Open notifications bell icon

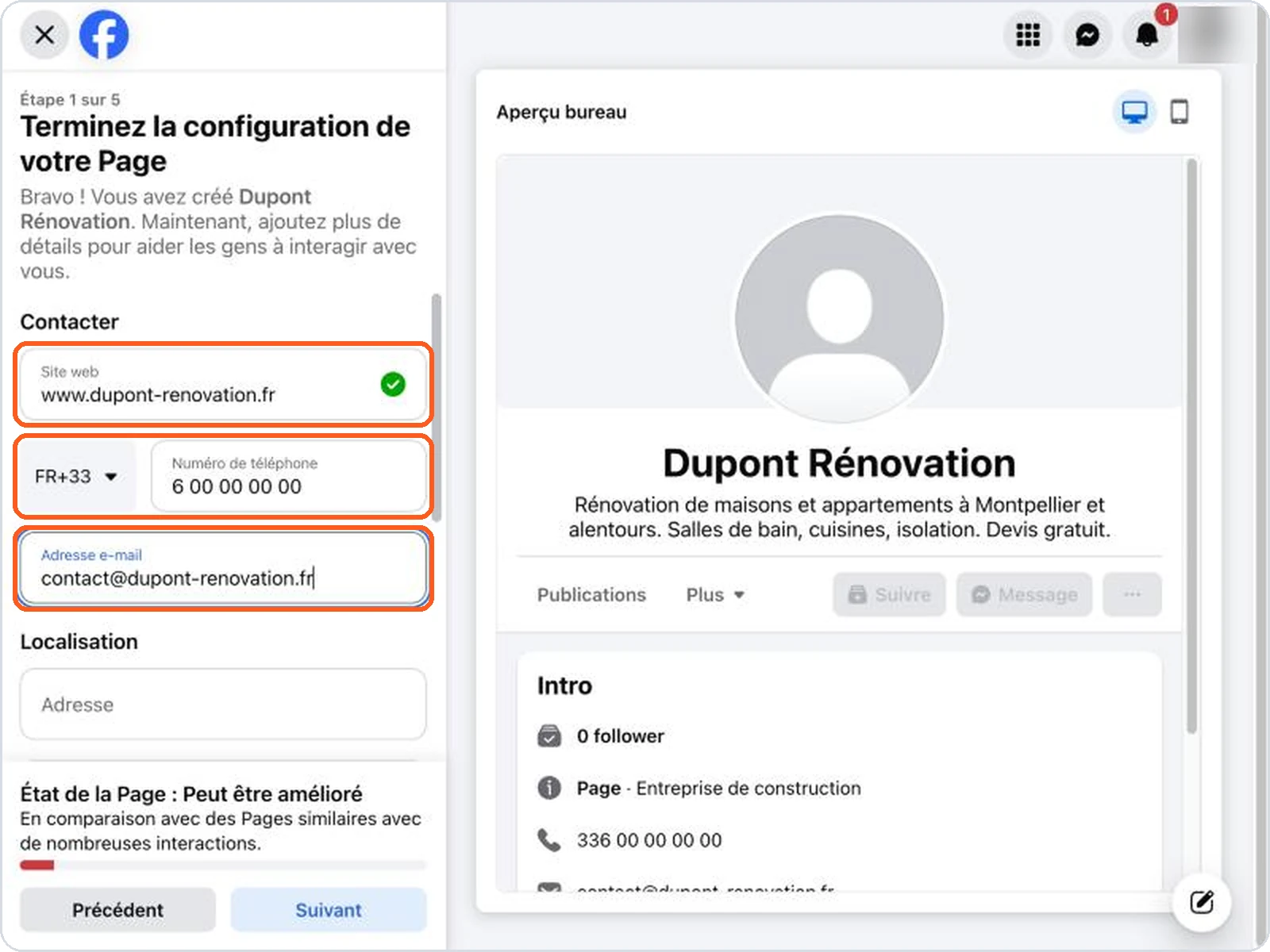(x=1147, y=35)
